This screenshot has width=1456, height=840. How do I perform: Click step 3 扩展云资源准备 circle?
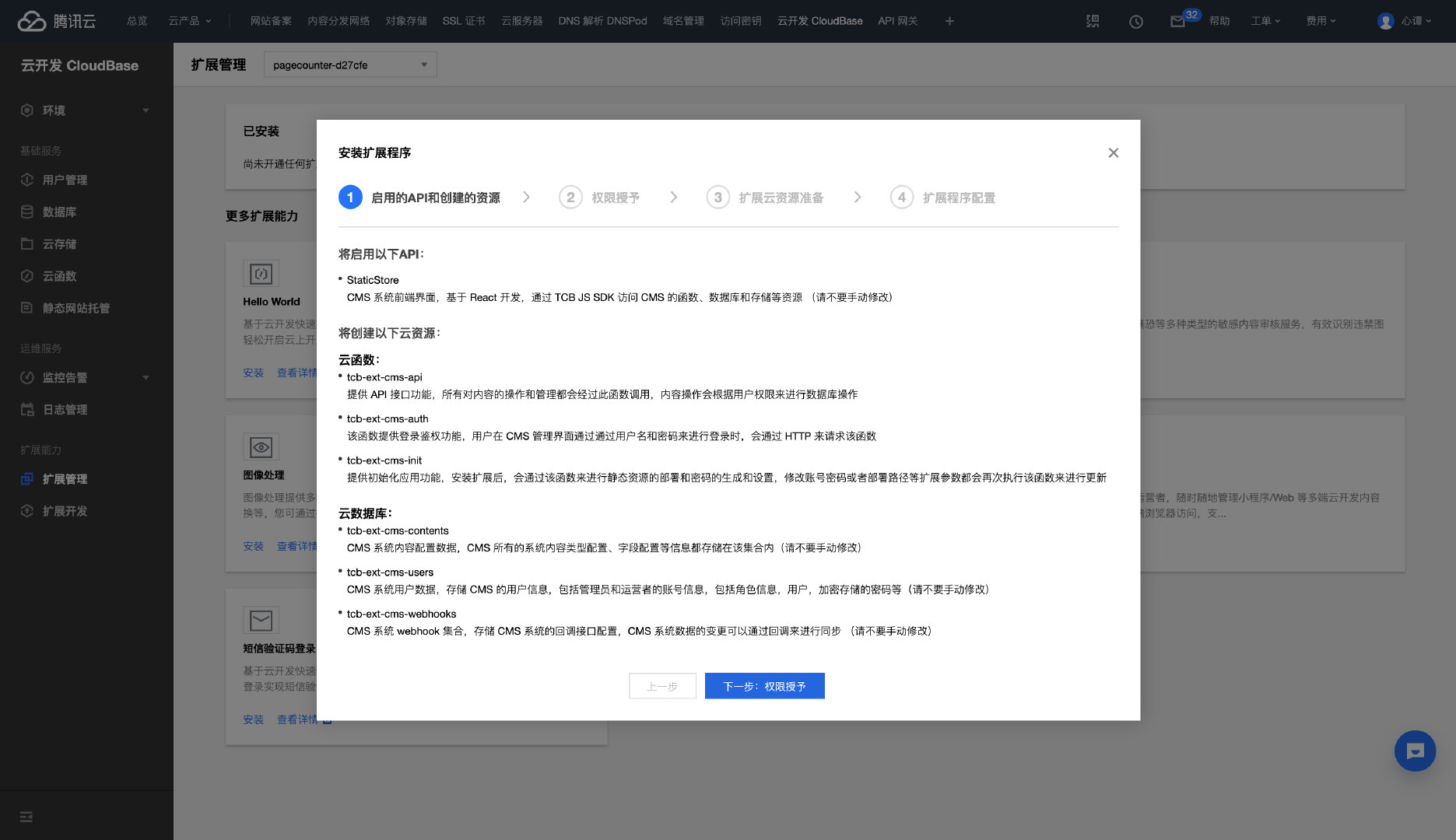tap(718, 198)
